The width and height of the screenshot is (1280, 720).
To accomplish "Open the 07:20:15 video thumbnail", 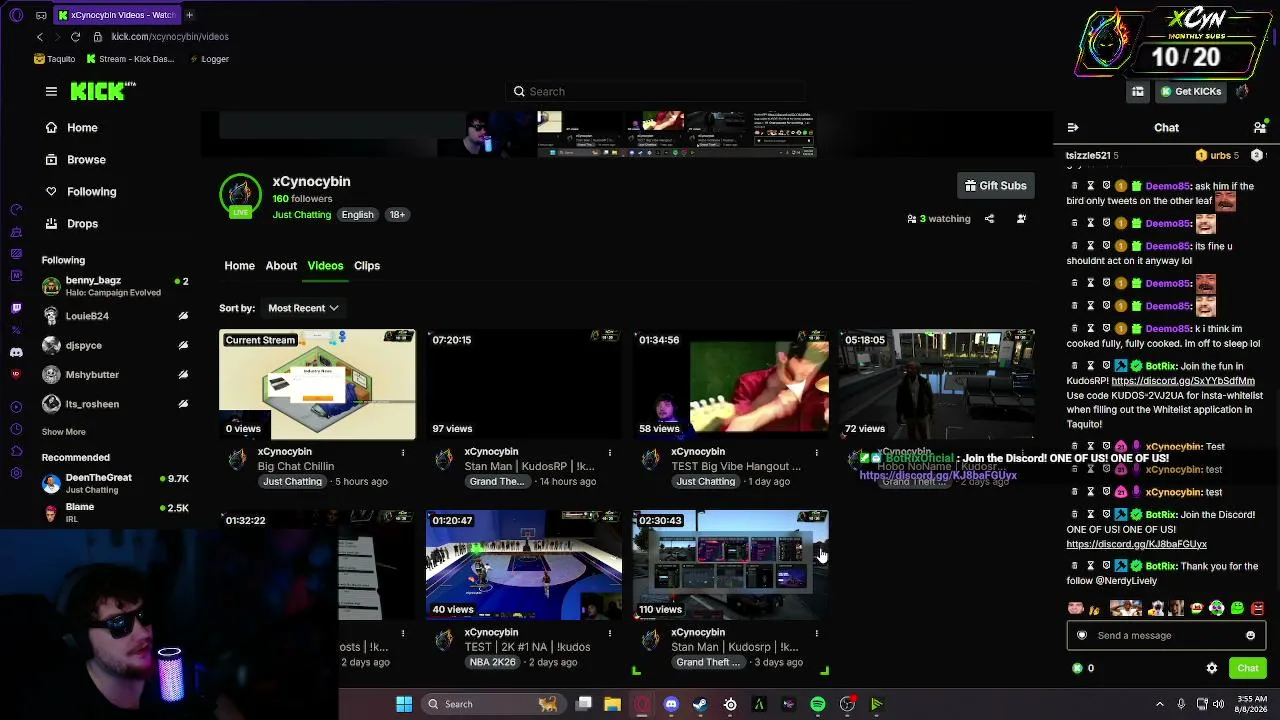I will click(524, 385).
